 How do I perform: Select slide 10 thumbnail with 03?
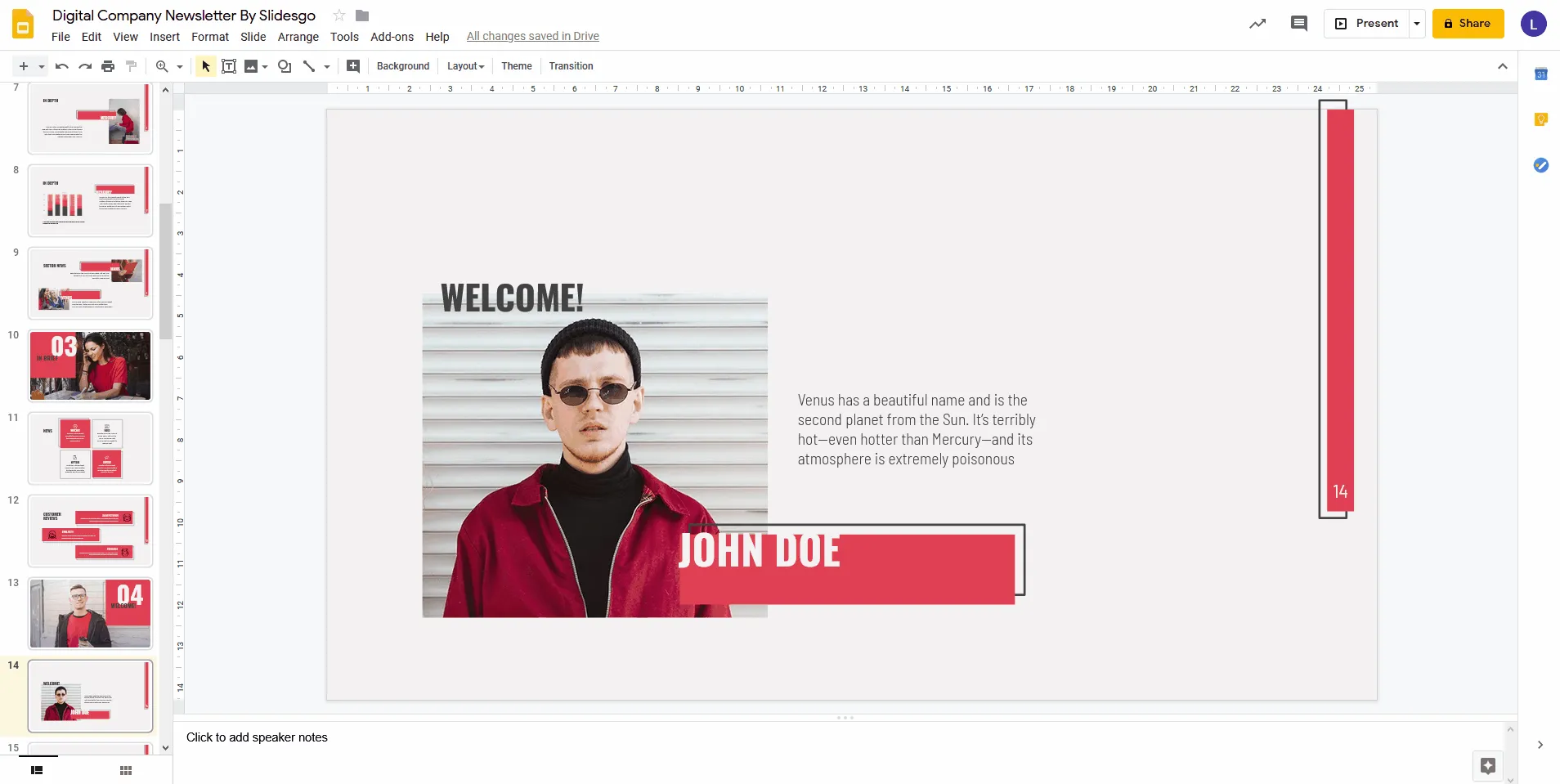click(91, 365)
